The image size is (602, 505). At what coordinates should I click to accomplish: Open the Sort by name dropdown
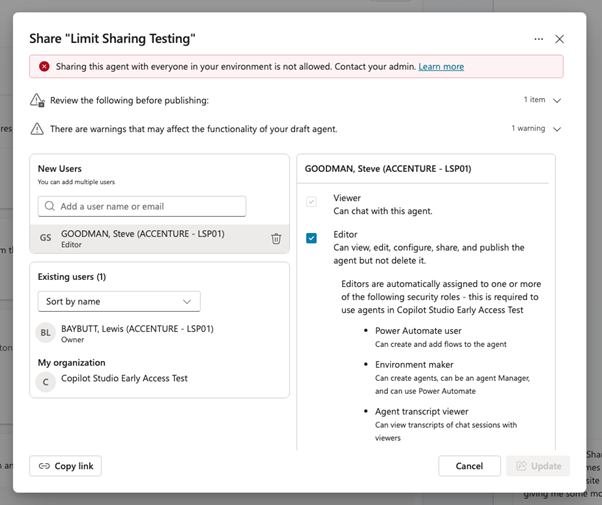pyautogui.click(x=119, y=301)
